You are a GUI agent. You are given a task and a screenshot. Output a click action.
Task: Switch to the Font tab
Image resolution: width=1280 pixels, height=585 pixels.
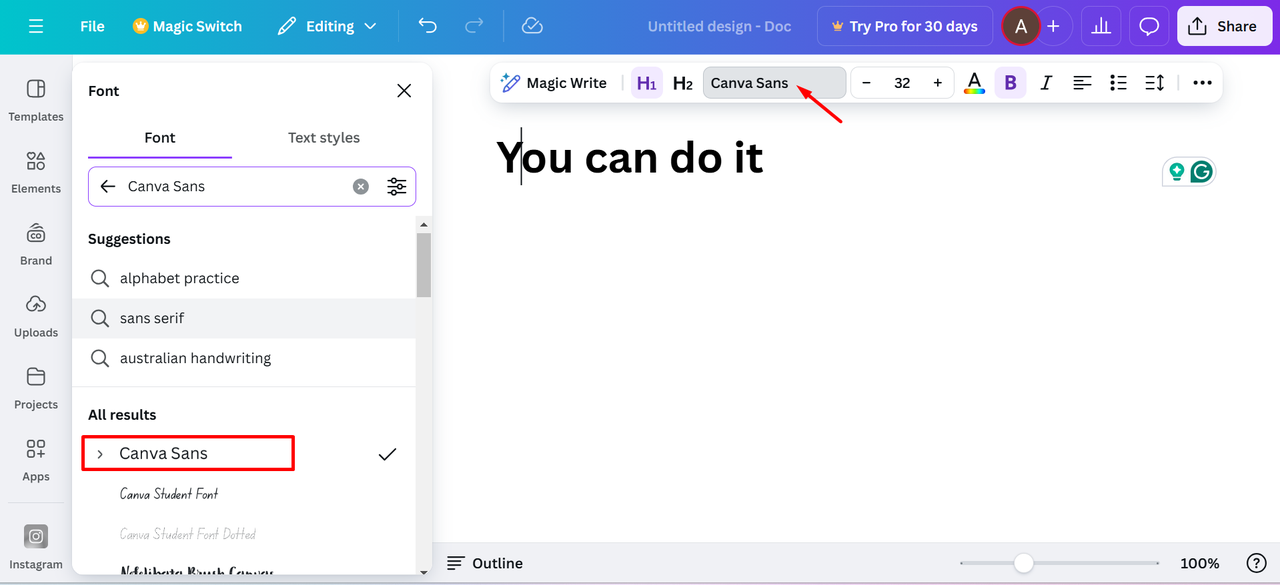coord(160,138)
